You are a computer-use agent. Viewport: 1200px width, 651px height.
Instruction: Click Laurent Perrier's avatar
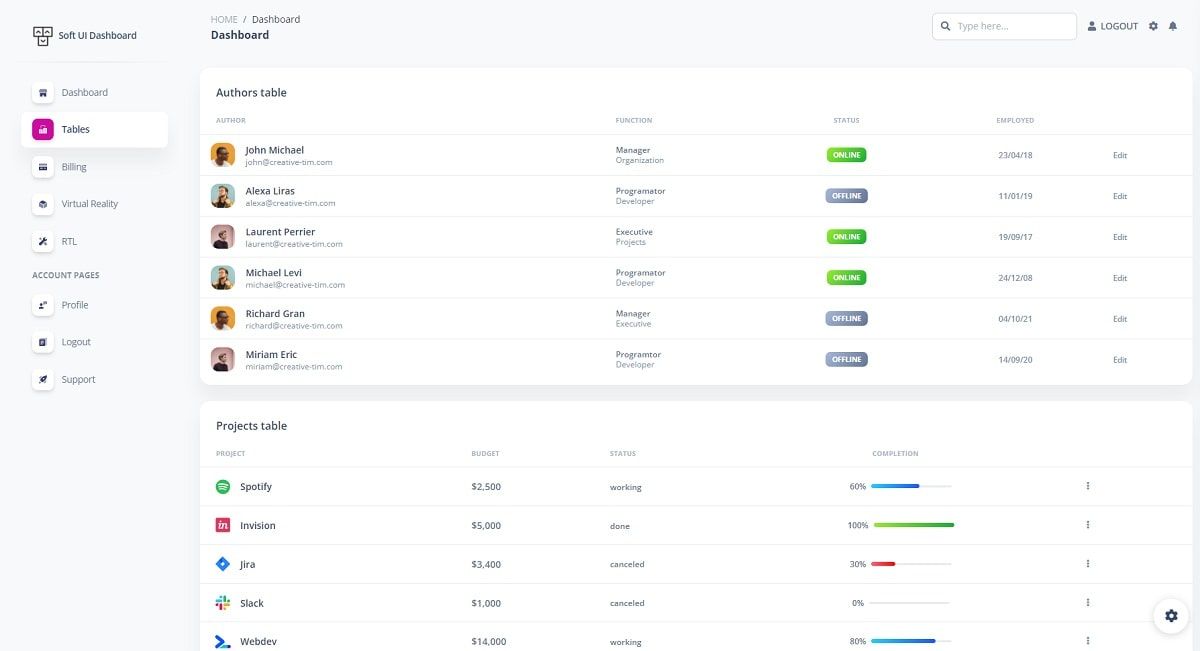click(x=223, y=237)
